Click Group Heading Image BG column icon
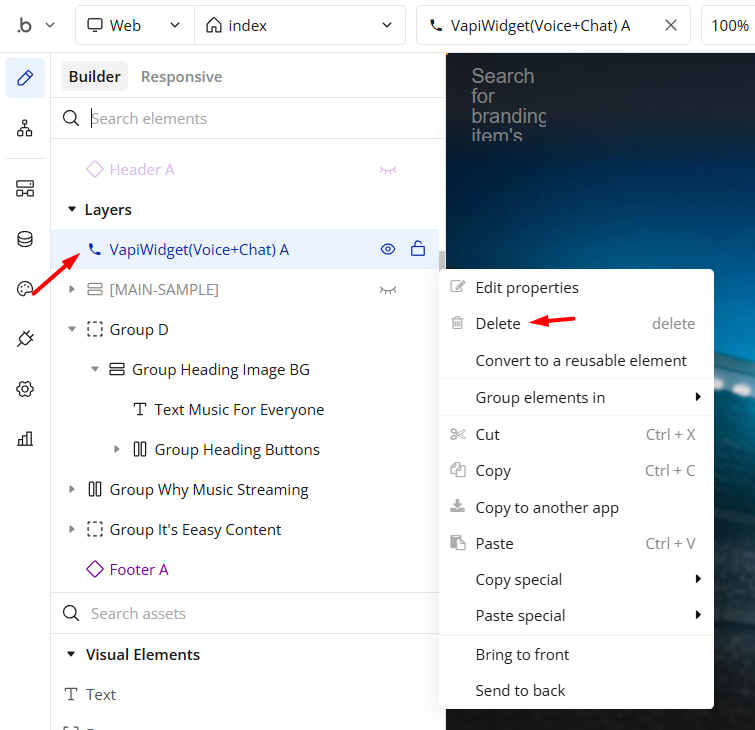Image resolution: width=755 pixels, height=730 pixels. click(117, 369)
